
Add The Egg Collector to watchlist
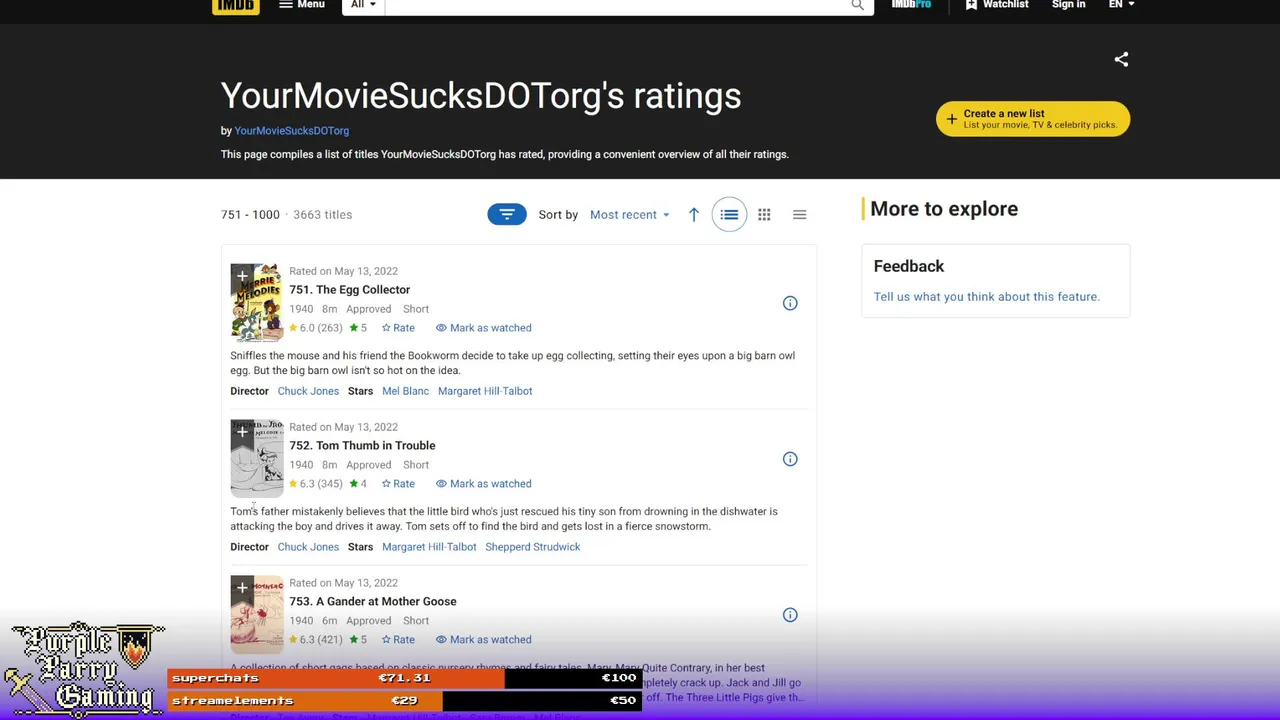(242, 276)
